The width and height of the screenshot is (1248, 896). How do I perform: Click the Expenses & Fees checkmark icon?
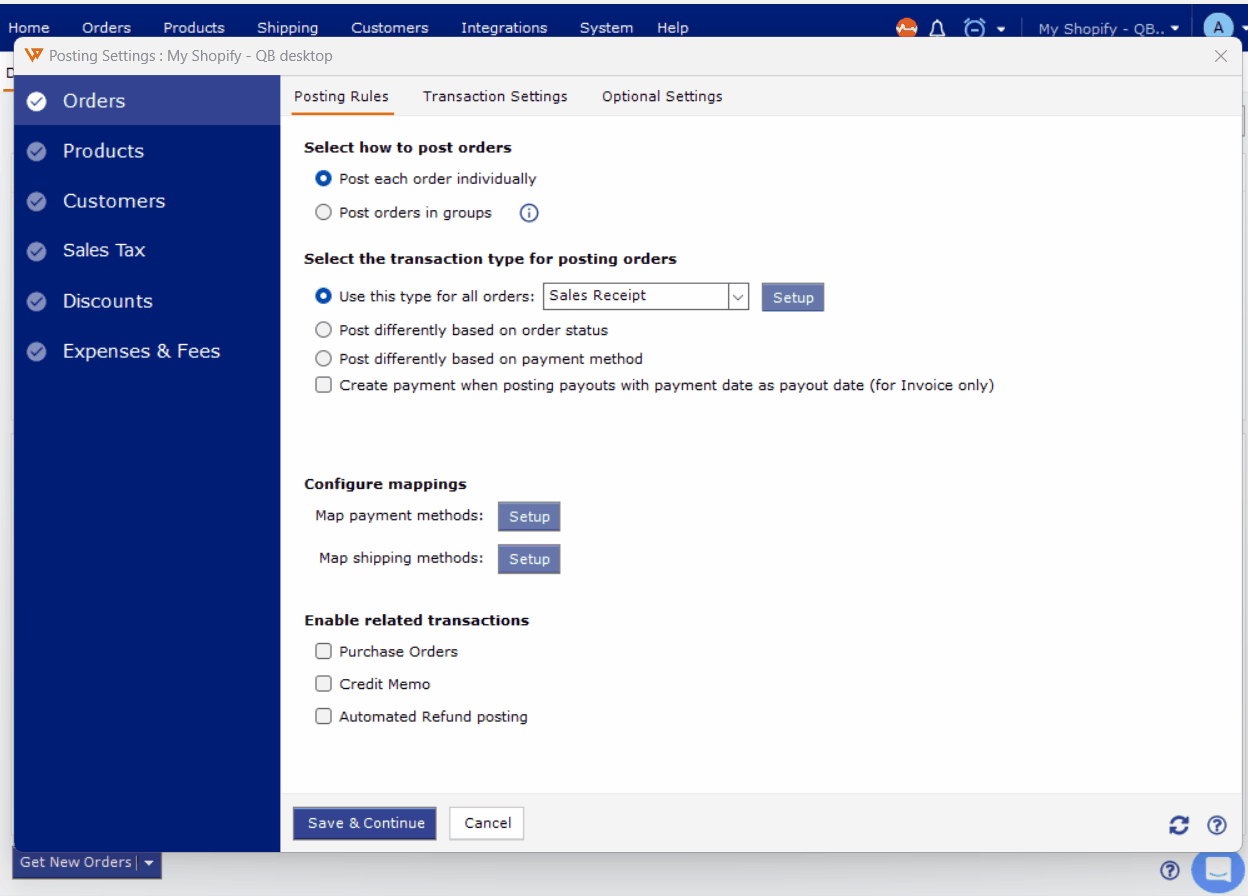(x=37, y=351)
